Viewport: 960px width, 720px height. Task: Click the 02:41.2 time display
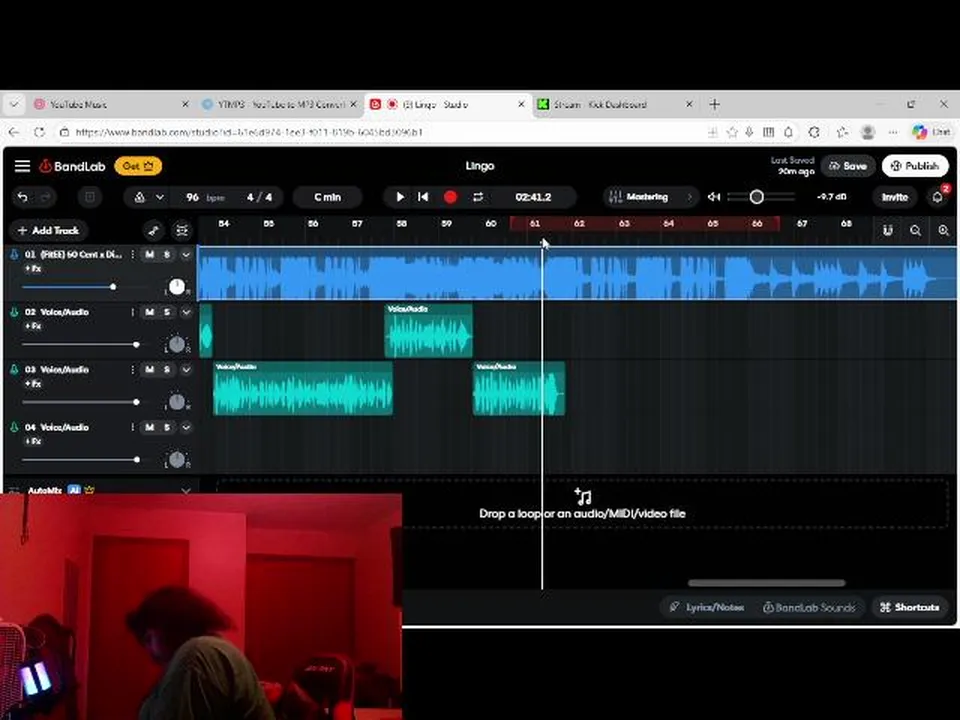533,197
